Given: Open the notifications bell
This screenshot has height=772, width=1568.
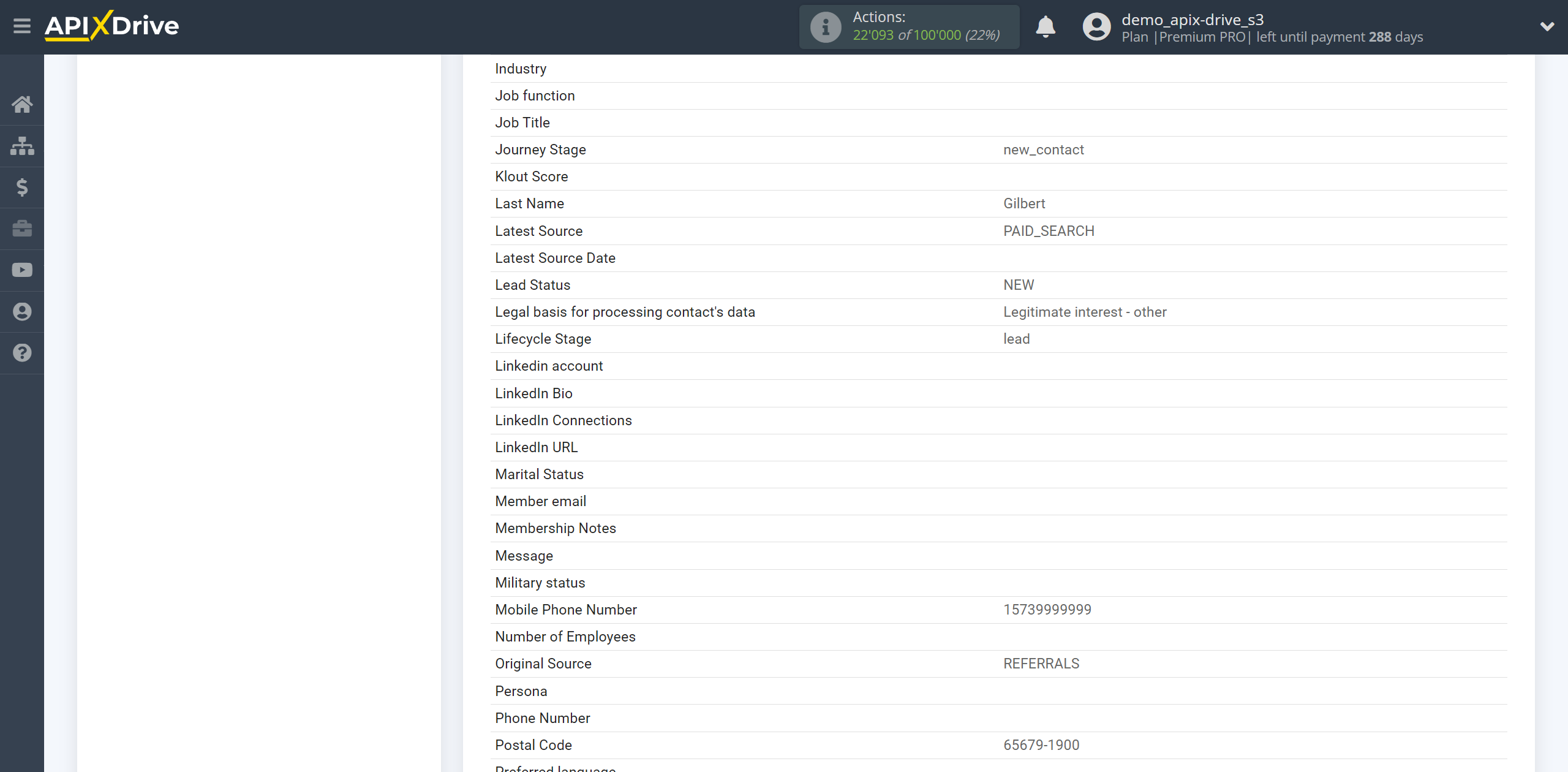Looking at the screenshot, I should coord(1046,27).
